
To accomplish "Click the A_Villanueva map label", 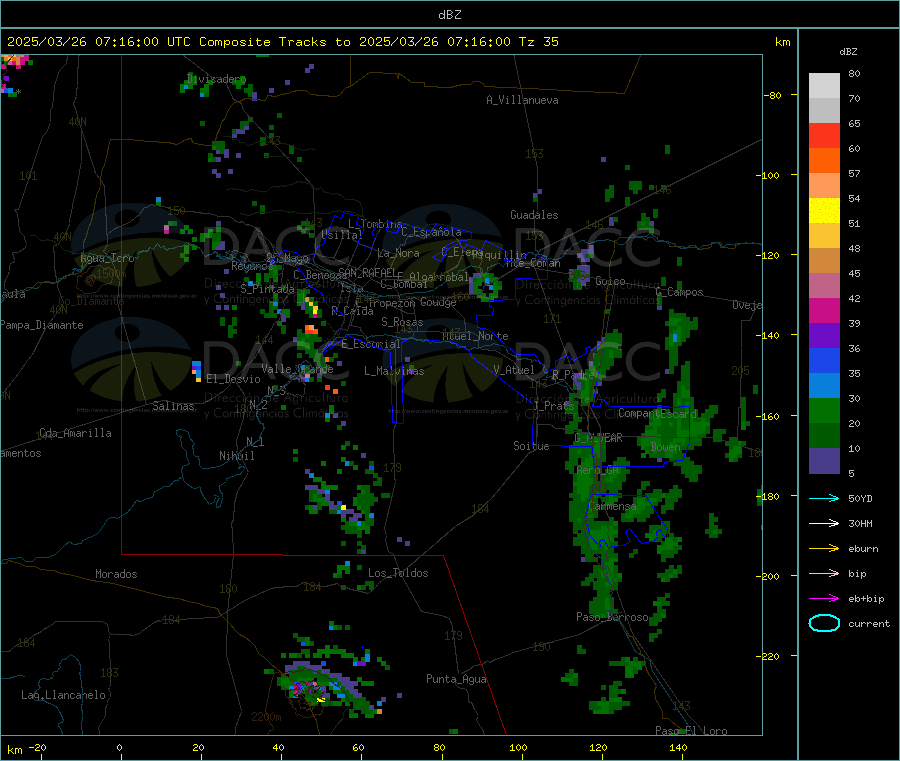I will (522, 100).
